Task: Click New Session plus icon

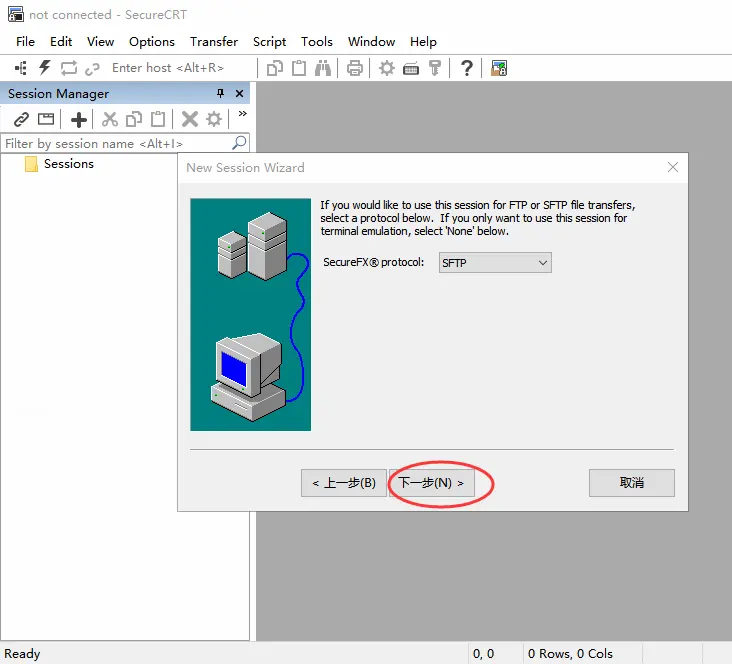Action: (78, 120)
